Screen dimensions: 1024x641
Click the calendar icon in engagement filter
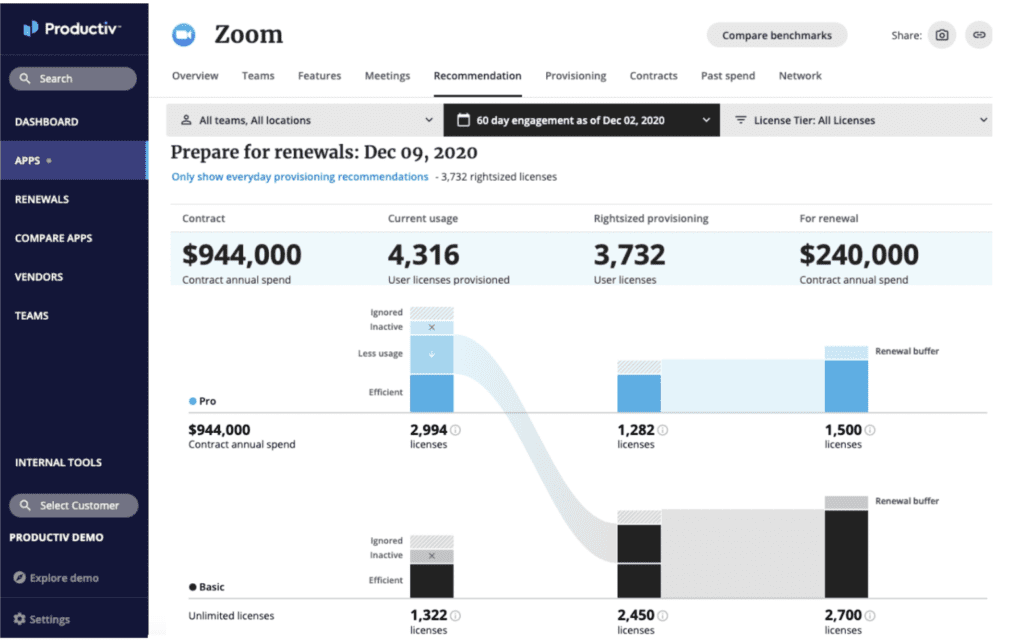pos(463,120)
